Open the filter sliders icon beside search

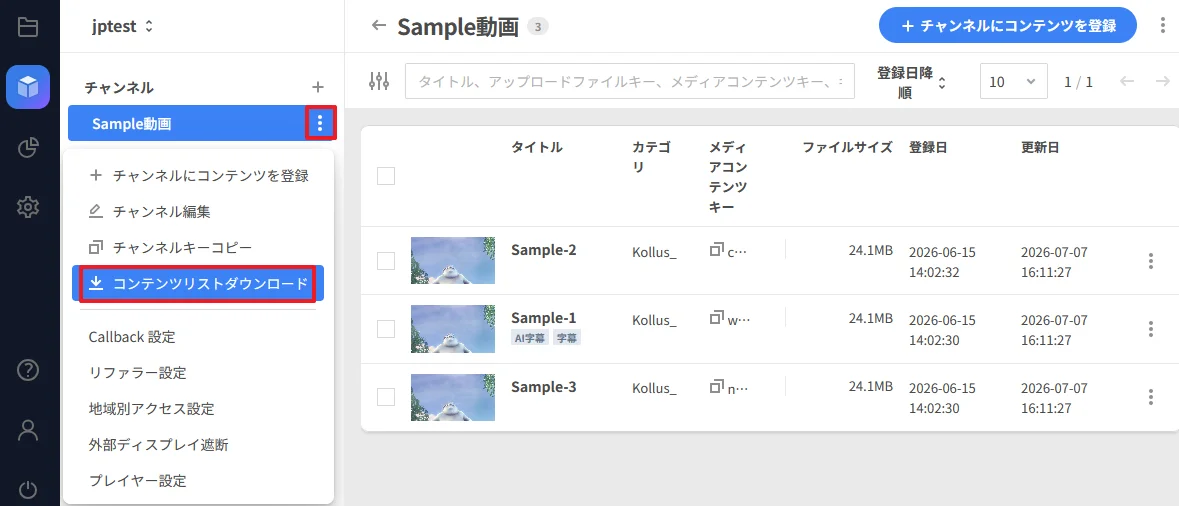click(x=379, y=81)
